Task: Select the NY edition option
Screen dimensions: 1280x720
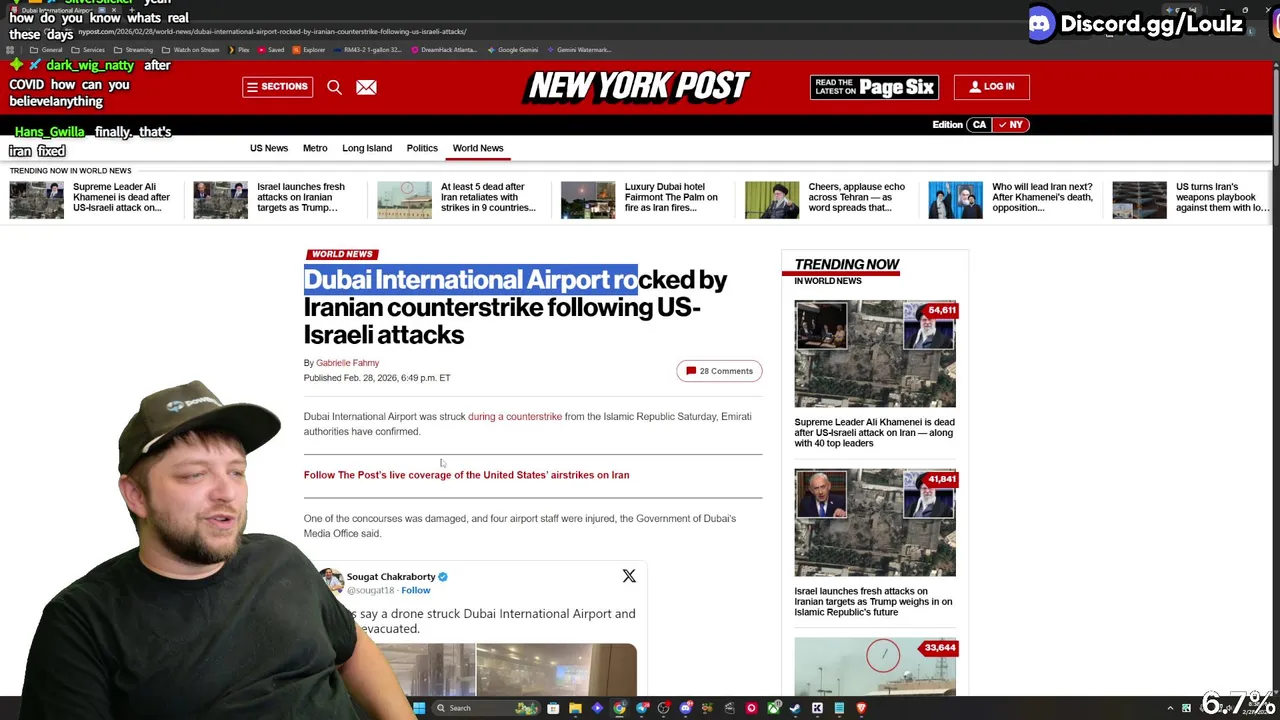Action: click(x=1010, y=125)
